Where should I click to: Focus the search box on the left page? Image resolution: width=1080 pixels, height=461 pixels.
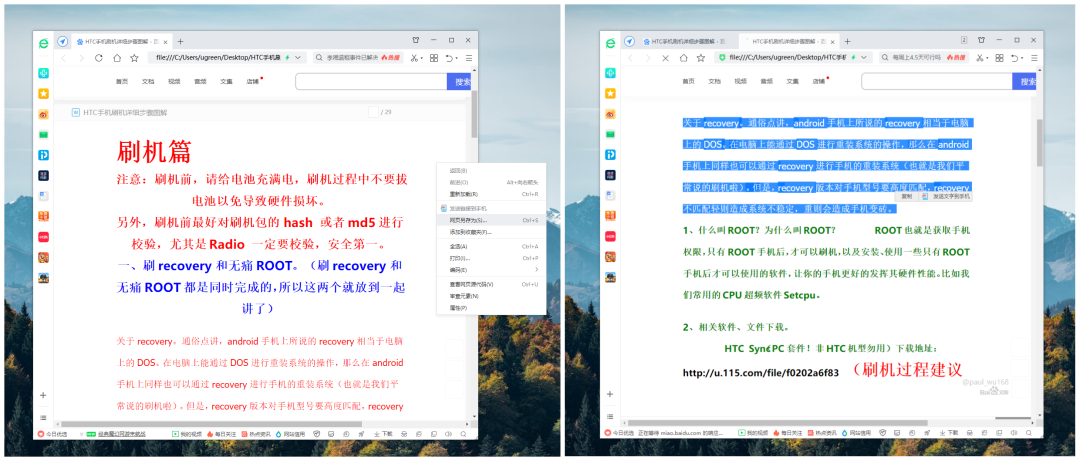click(x=371, y=81)
